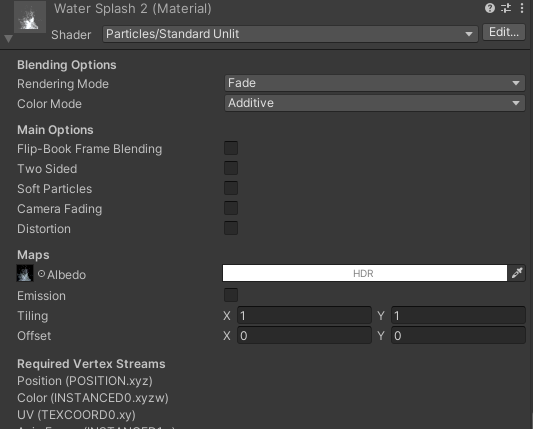Open the material help reference icon

coord(489,8)
